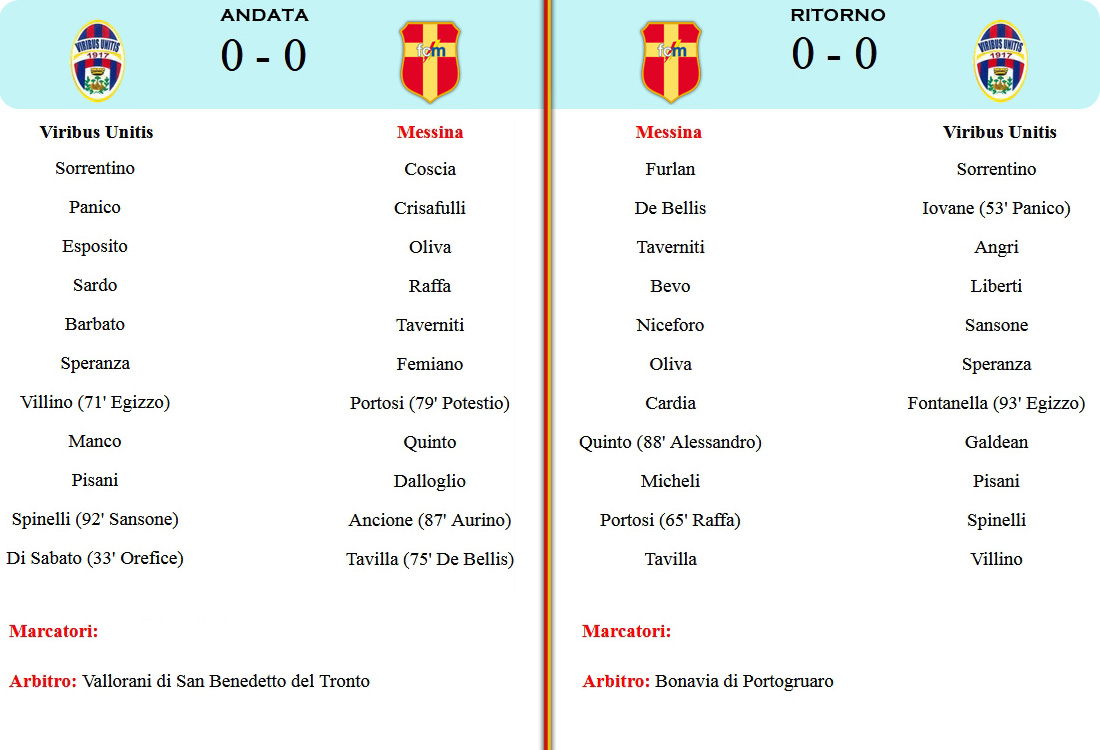Click the Viribus Unitis crest under Ritorno
The image size is (1100, 750).
1000,61
